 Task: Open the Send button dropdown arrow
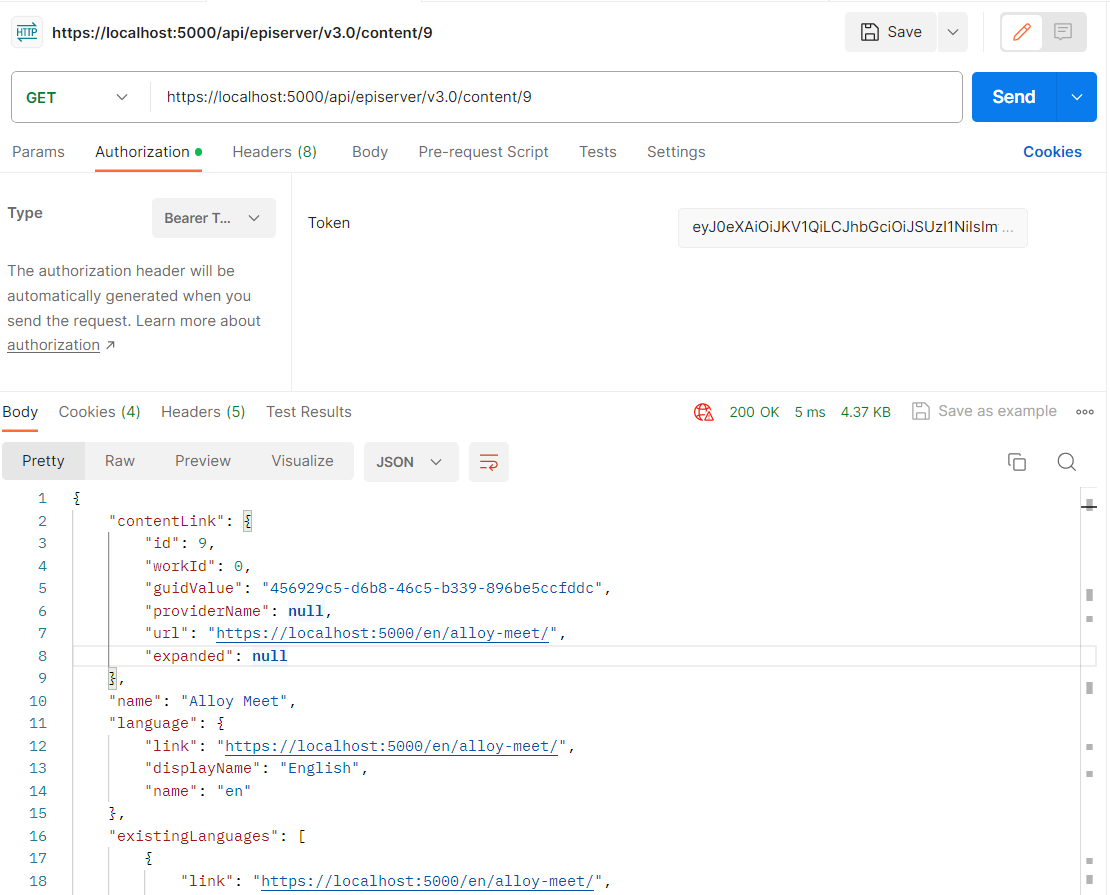pos(1077,97)
